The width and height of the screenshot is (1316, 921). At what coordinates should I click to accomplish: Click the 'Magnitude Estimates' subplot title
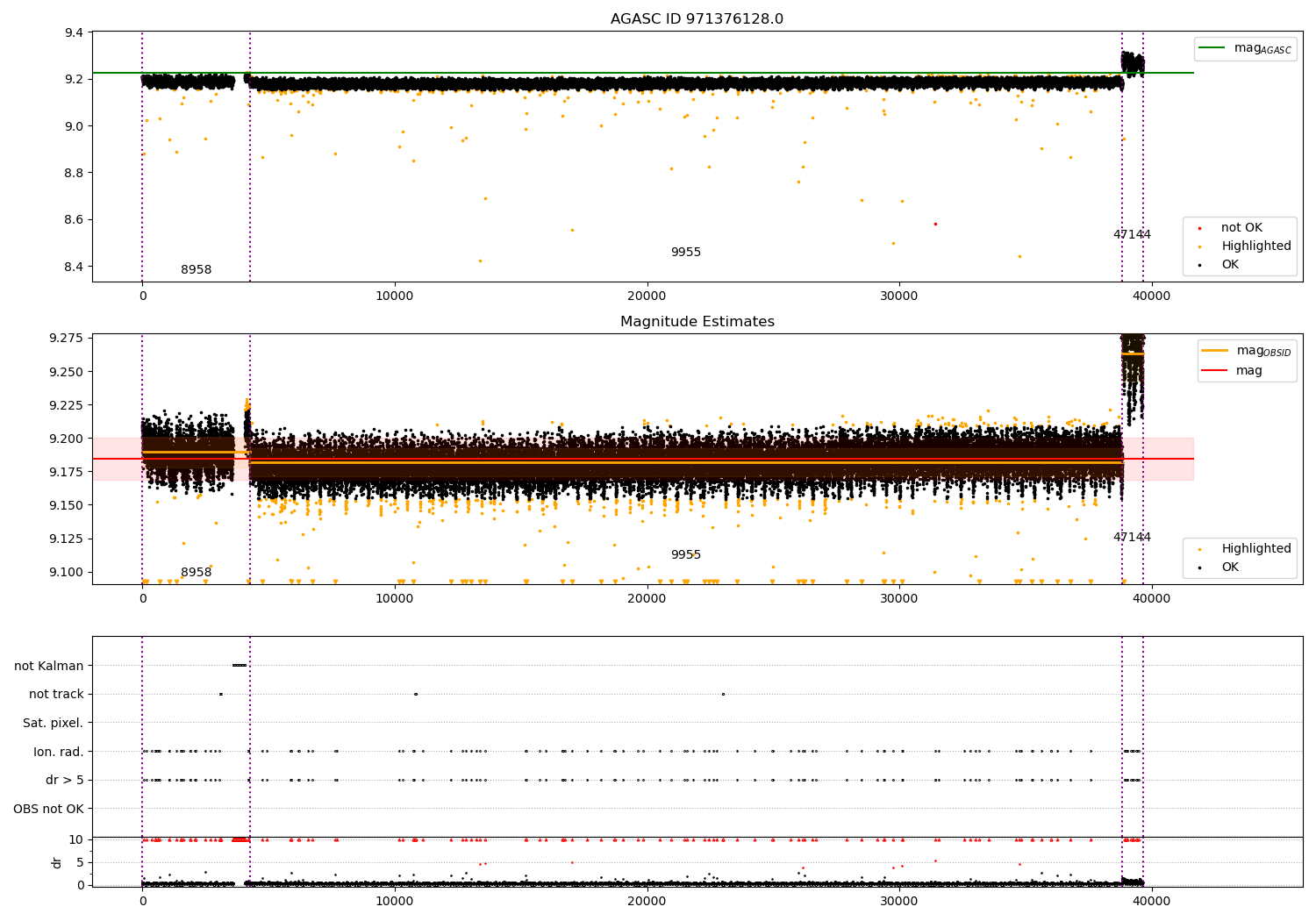point(697,322)
